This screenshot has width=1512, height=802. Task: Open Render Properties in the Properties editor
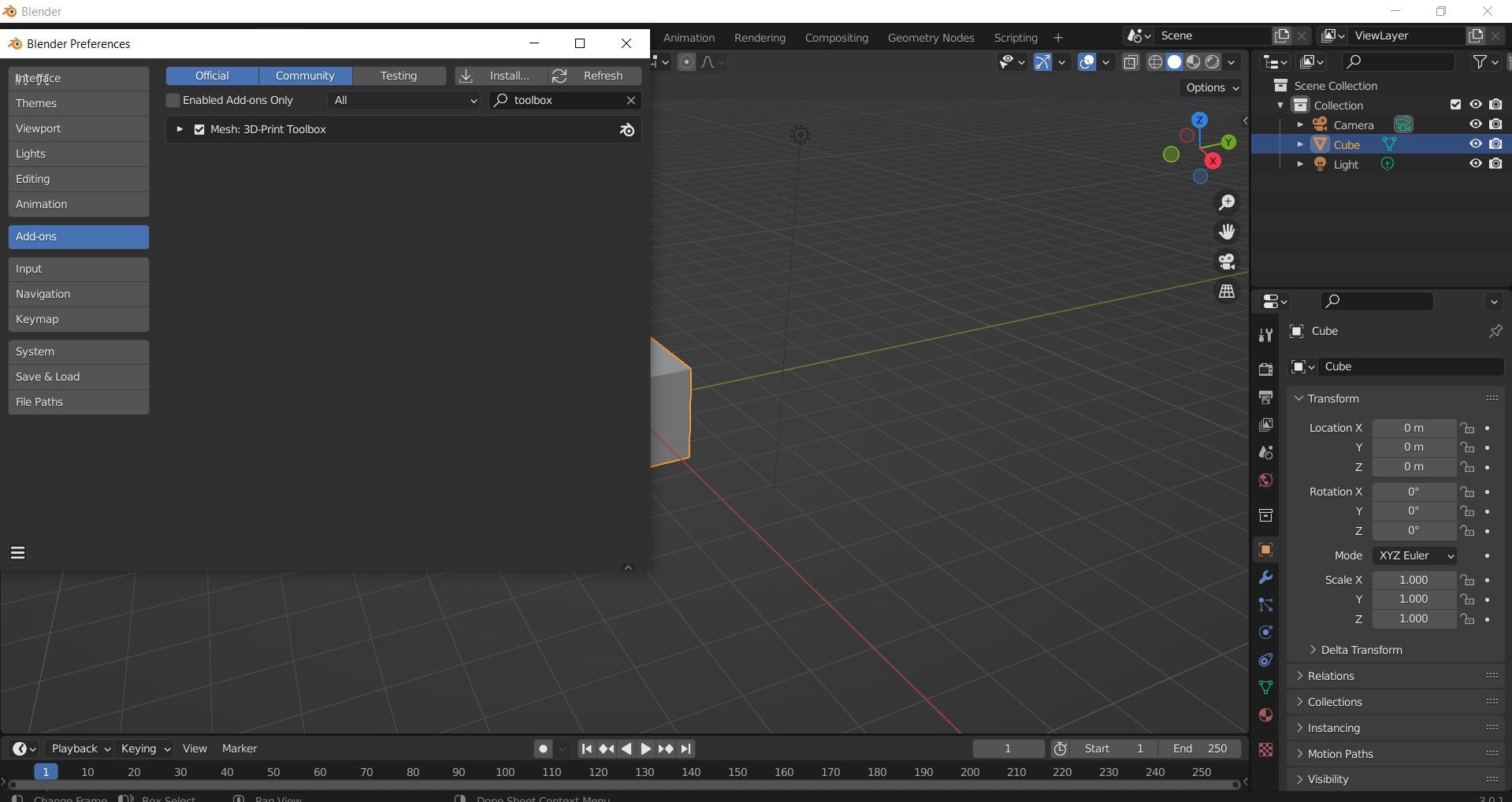[x=1265, y=368]
